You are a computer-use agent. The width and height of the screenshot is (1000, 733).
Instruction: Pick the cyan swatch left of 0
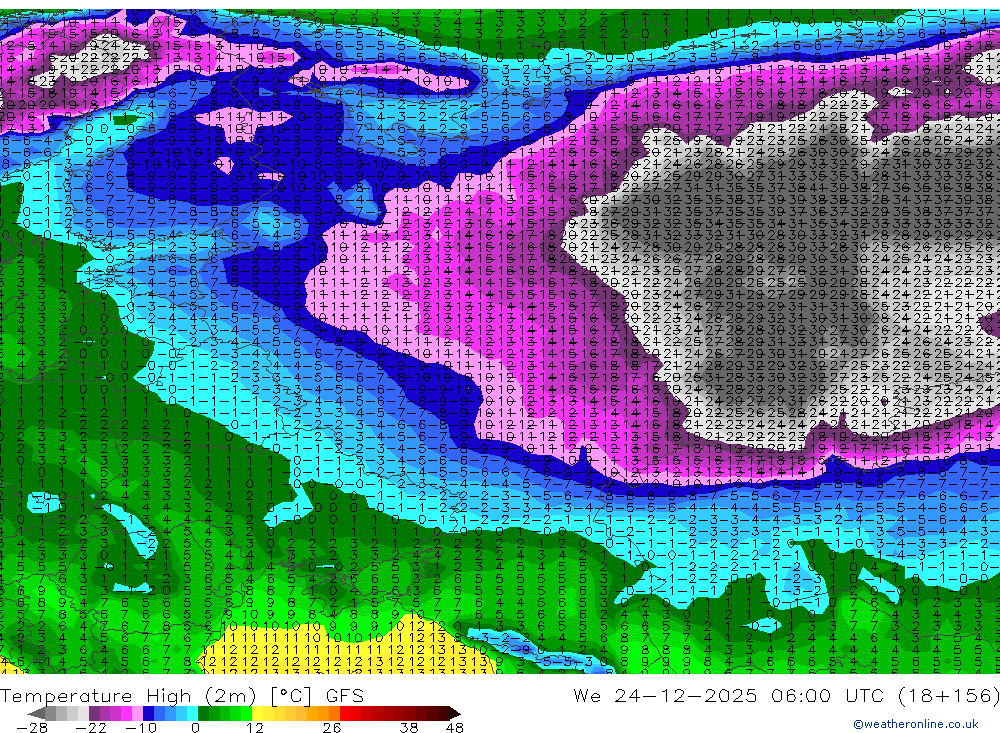tap(193, 714)
